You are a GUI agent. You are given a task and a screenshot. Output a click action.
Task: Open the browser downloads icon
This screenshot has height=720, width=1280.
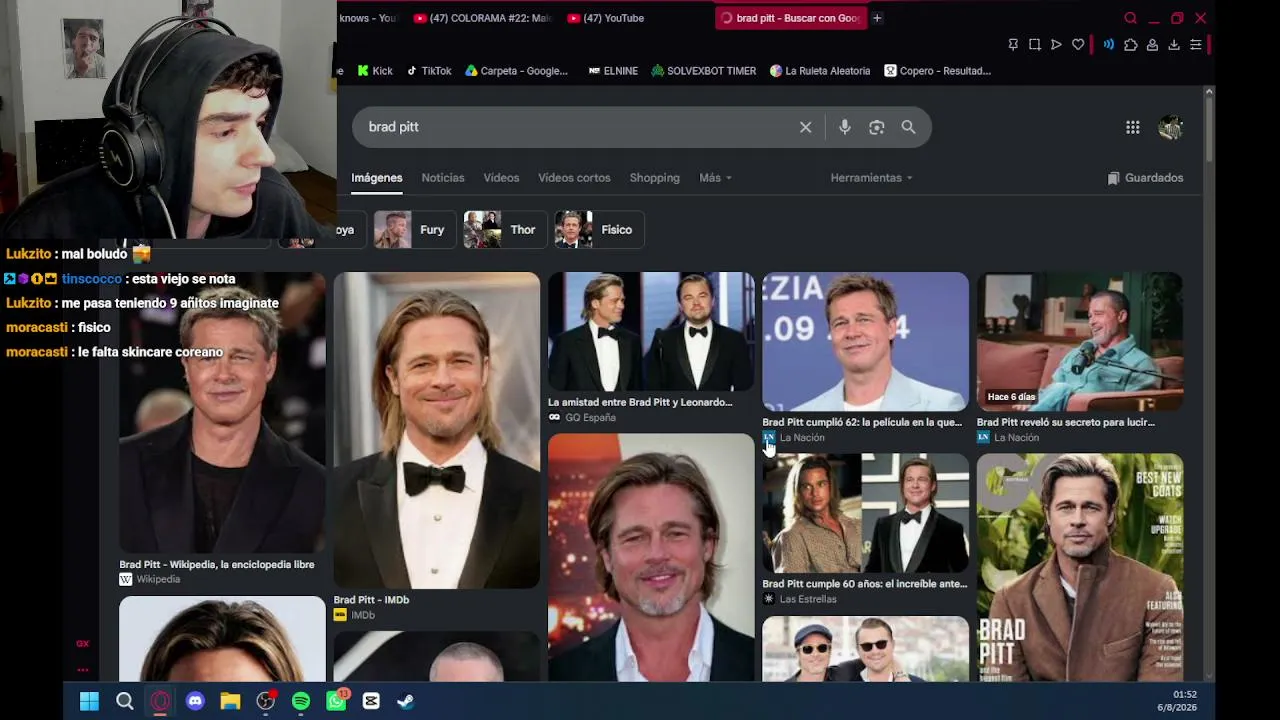1174,45
